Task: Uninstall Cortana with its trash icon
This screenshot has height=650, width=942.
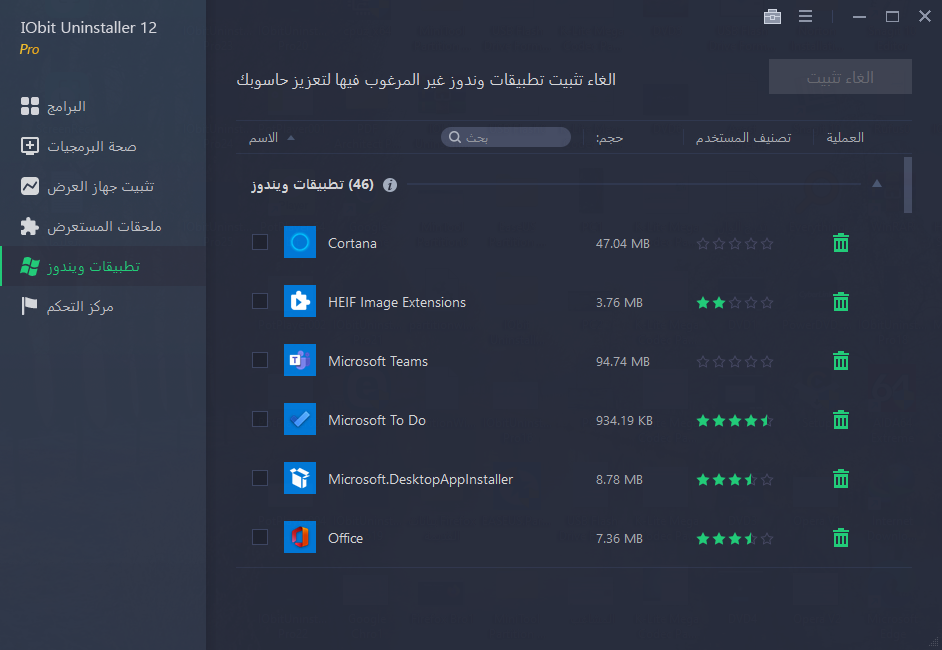Action: pyautogui.click(x=840, y=243)
